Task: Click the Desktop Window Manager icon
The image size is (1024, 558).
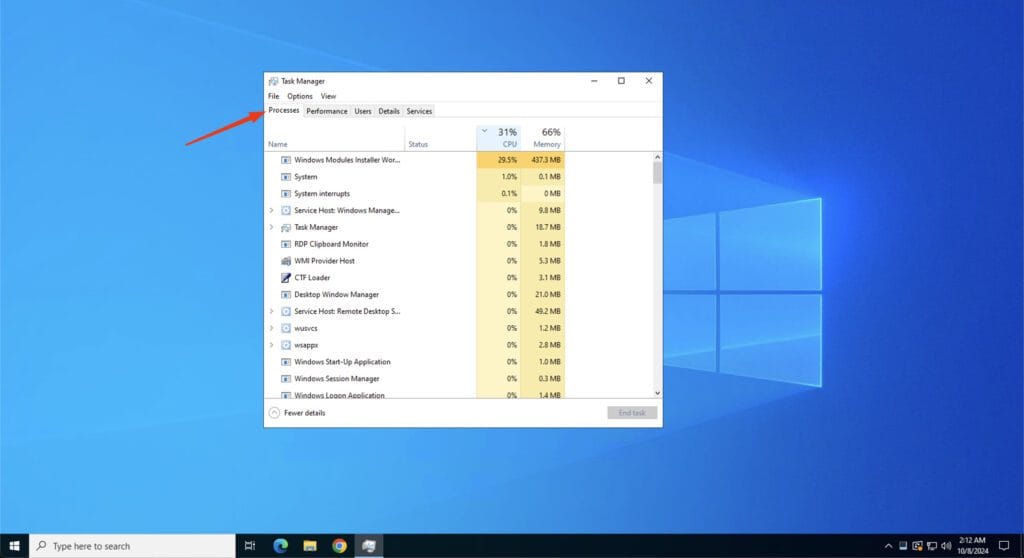Action: 285,295
